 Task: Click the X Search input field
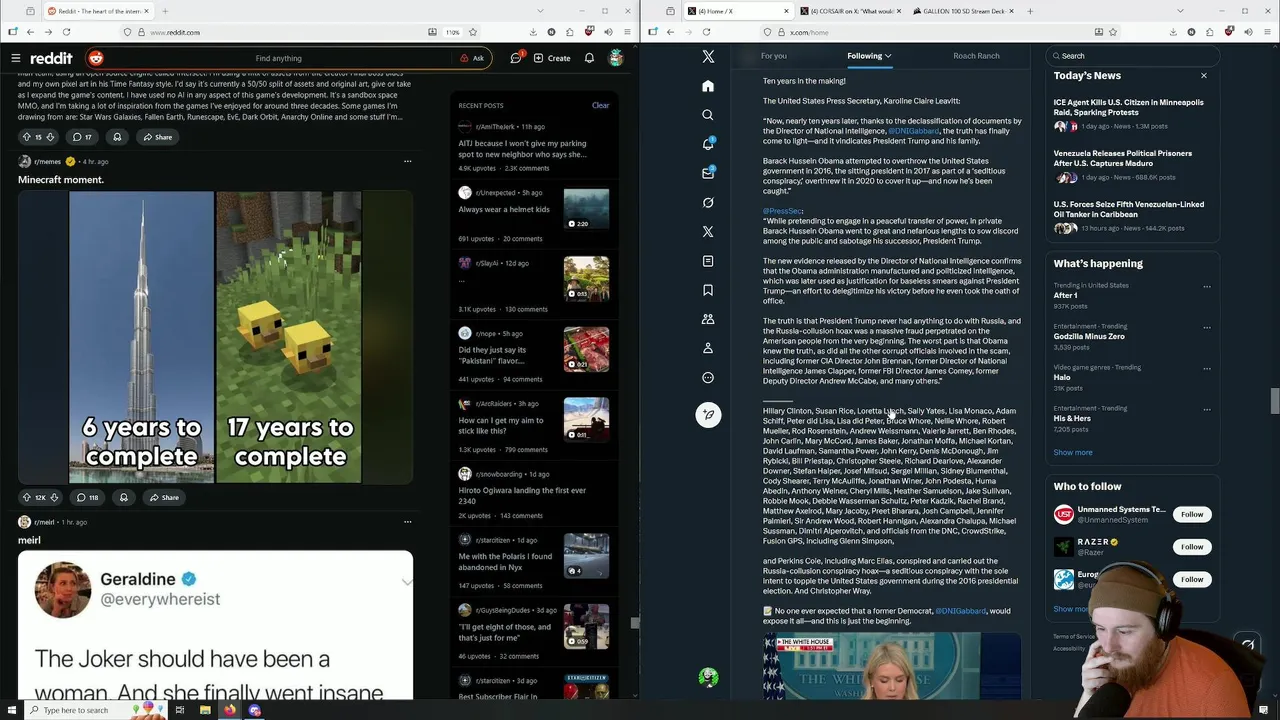(1132, 56)
